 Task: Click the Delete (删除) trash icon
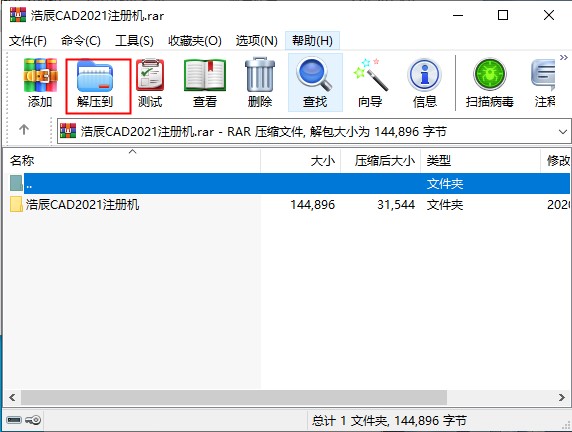click(x=259, y=83)
